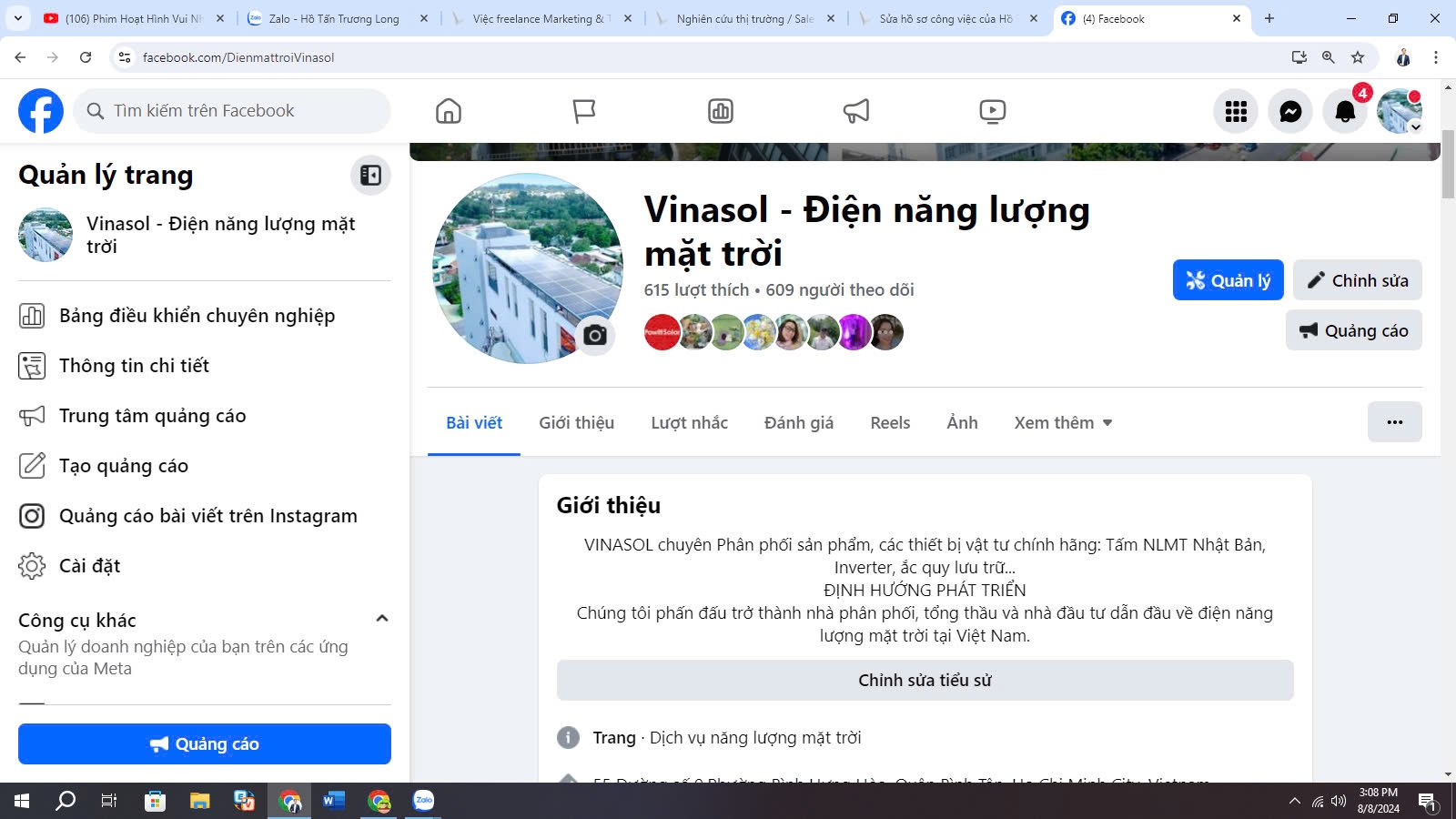Image resolution: width=1456 pixels, height=819 pixels.
Task: Focus the Tìm kiếm trên Facebook search box
Action: click(x=232, y=111)
